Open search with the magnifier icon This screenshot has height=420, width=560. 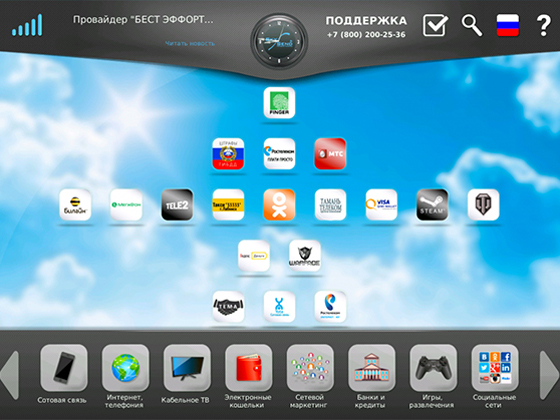click(x=472, y=25)
